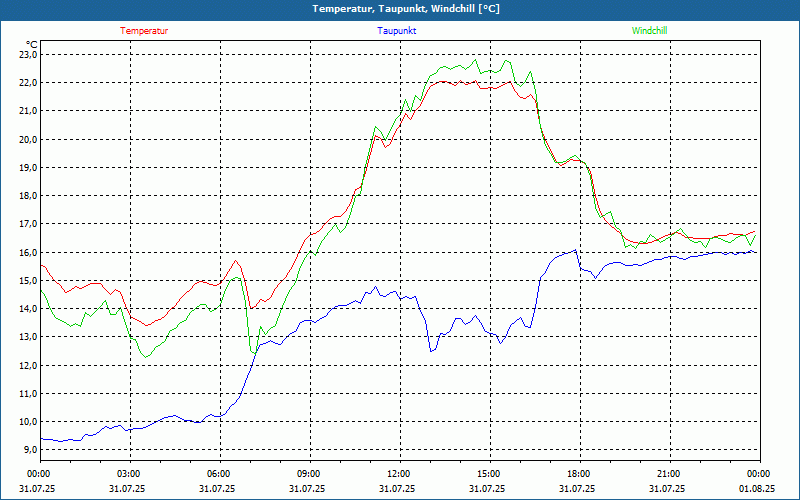Select the red Temperatur legend label
The width and height of the screenshot is (800, 500).
[x=144, y=31]
